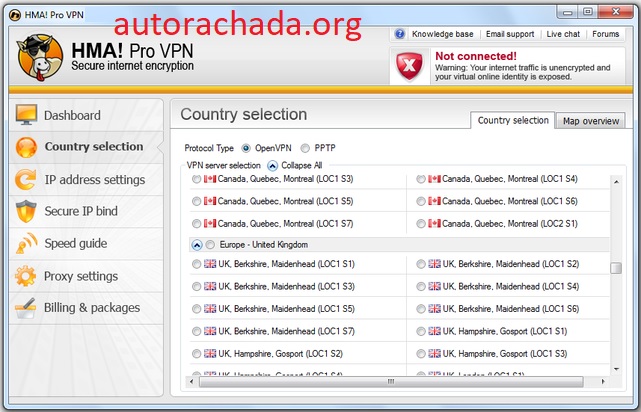Viewport: 641px width, 412px height.
Task: Select the PPTP protocol radio button
Action: 305,148
